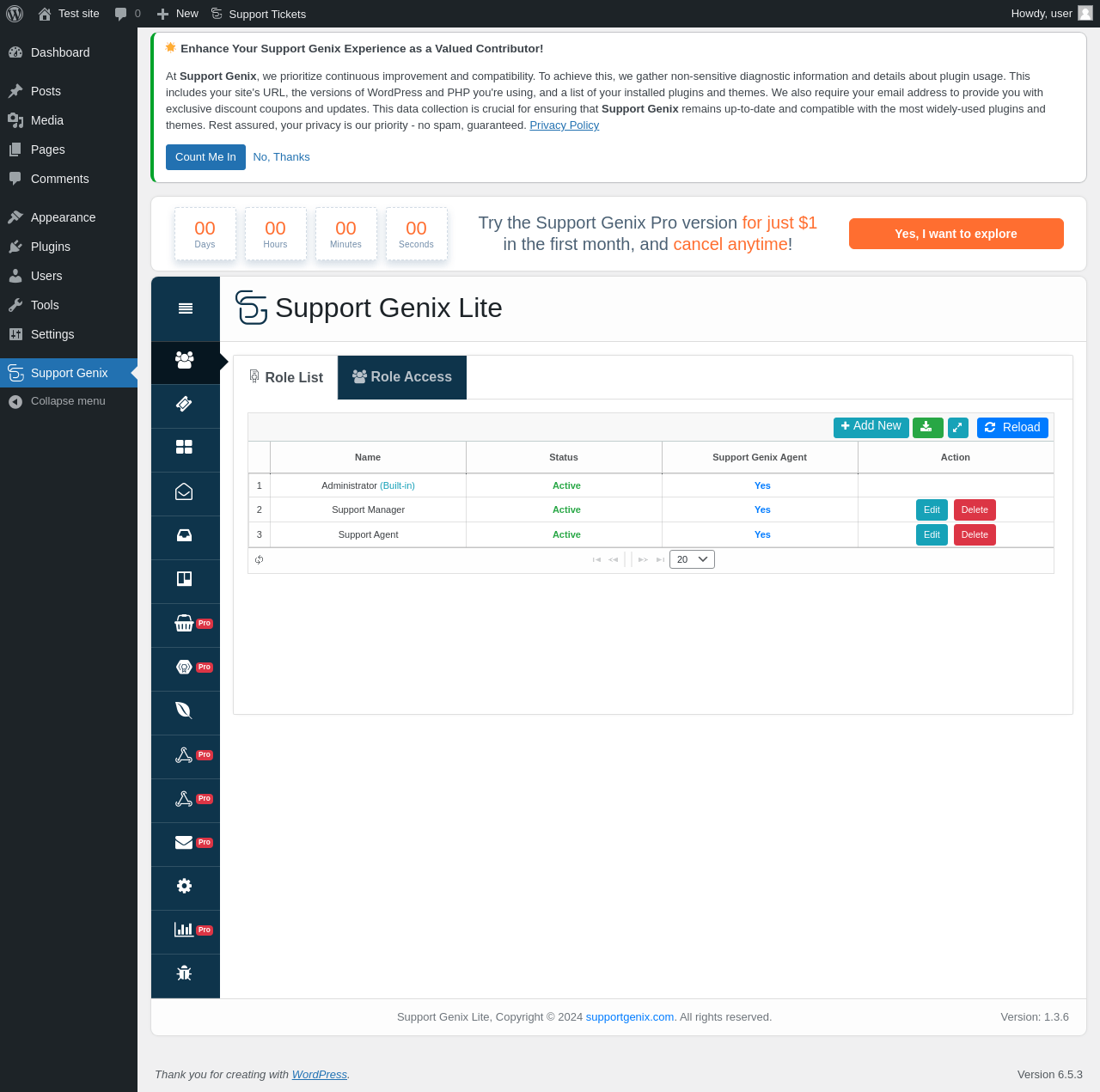Open the bar chart reports Pro icon
The image size is (1100, 1092).
point(184,930)
